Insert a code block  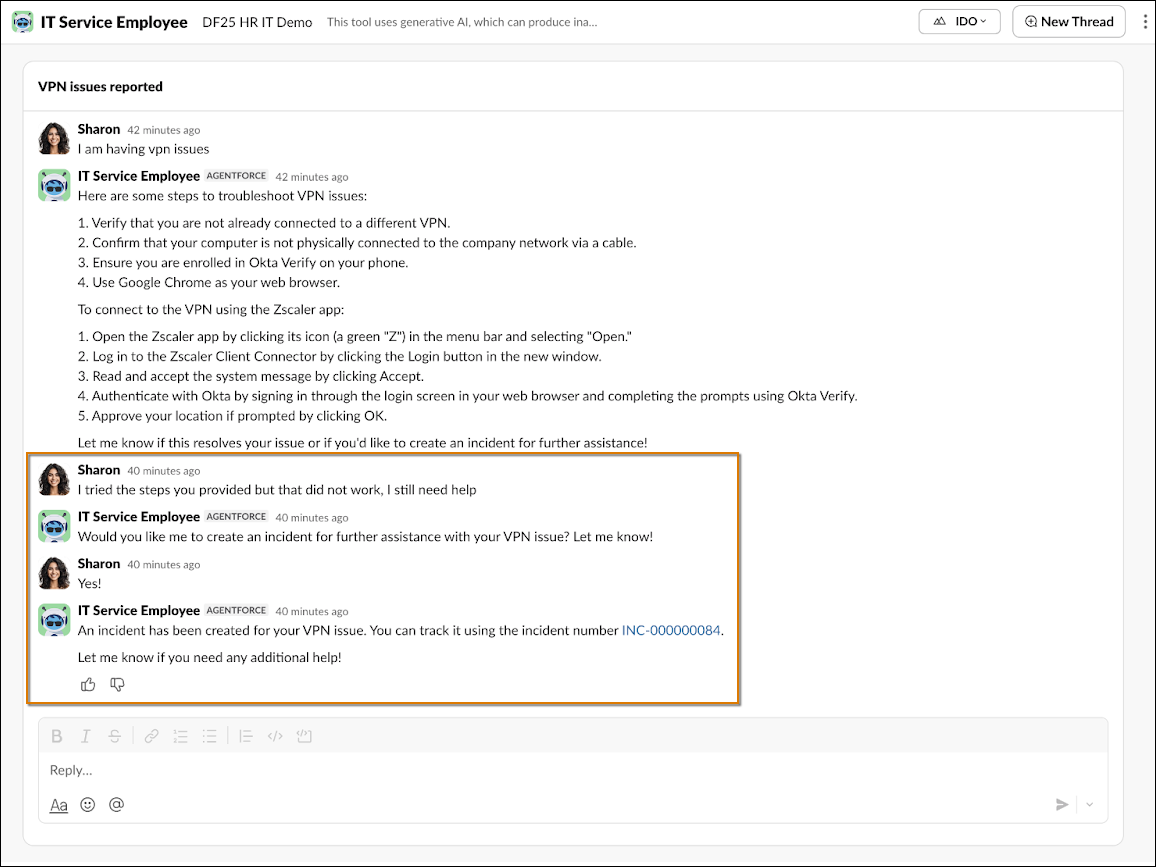(x=304, y=736)
